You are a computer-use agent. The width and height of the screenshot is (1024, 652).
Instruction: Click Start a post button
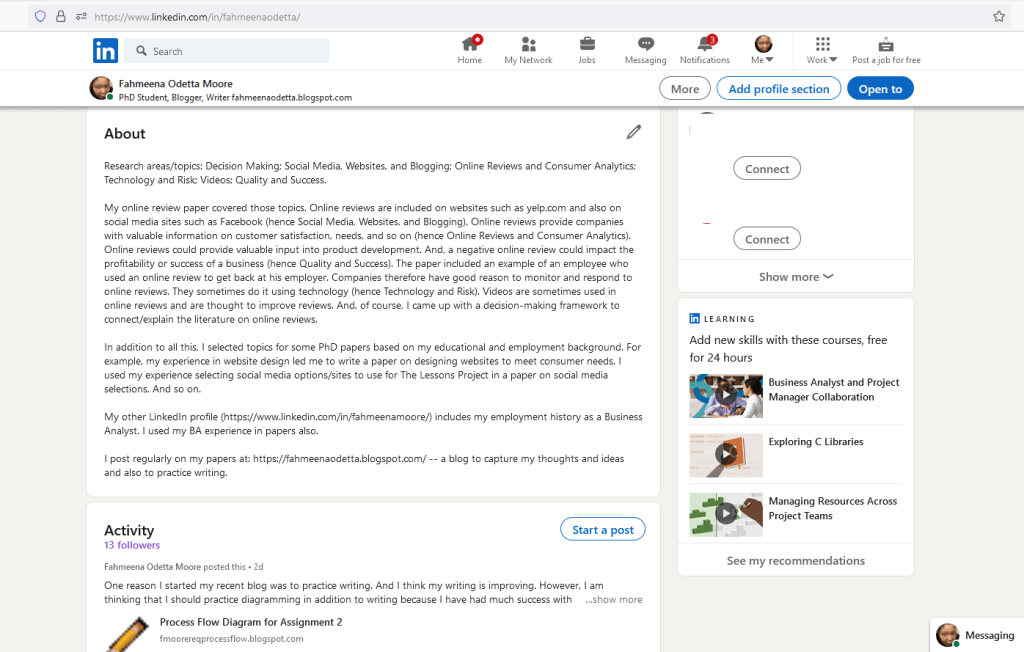pos(602,530)
